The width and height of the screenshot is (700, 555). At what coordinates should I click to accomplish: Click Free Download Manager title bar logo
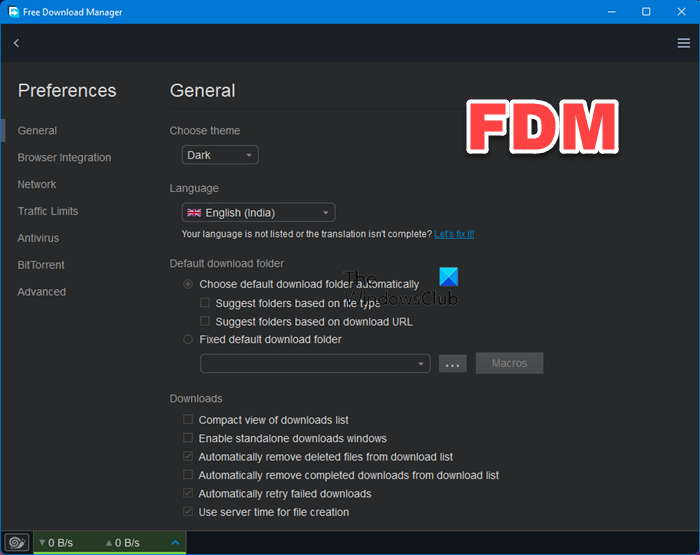[13, 12]
